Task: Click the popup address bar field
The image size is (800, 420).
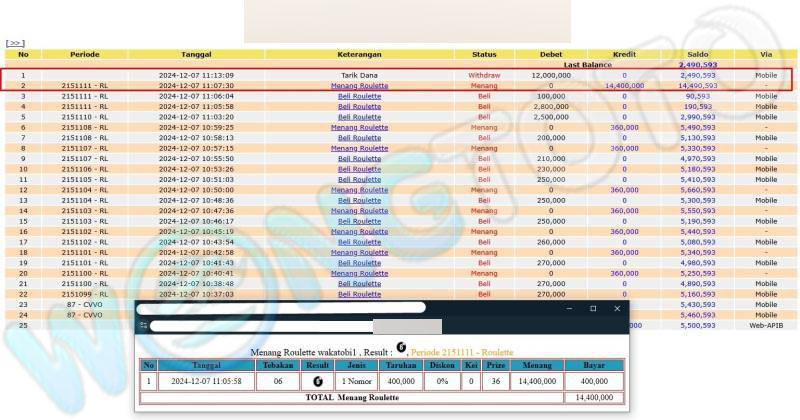Action: pyautogui.click(x=260, y=326)
